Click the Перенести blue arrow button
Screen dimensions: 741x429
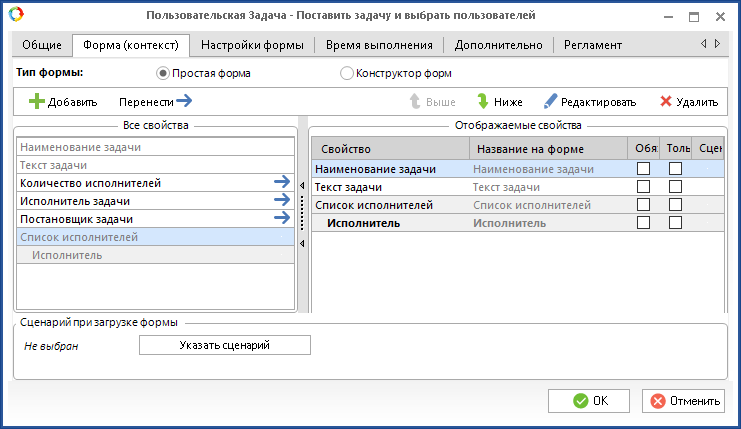coord(183,101)
